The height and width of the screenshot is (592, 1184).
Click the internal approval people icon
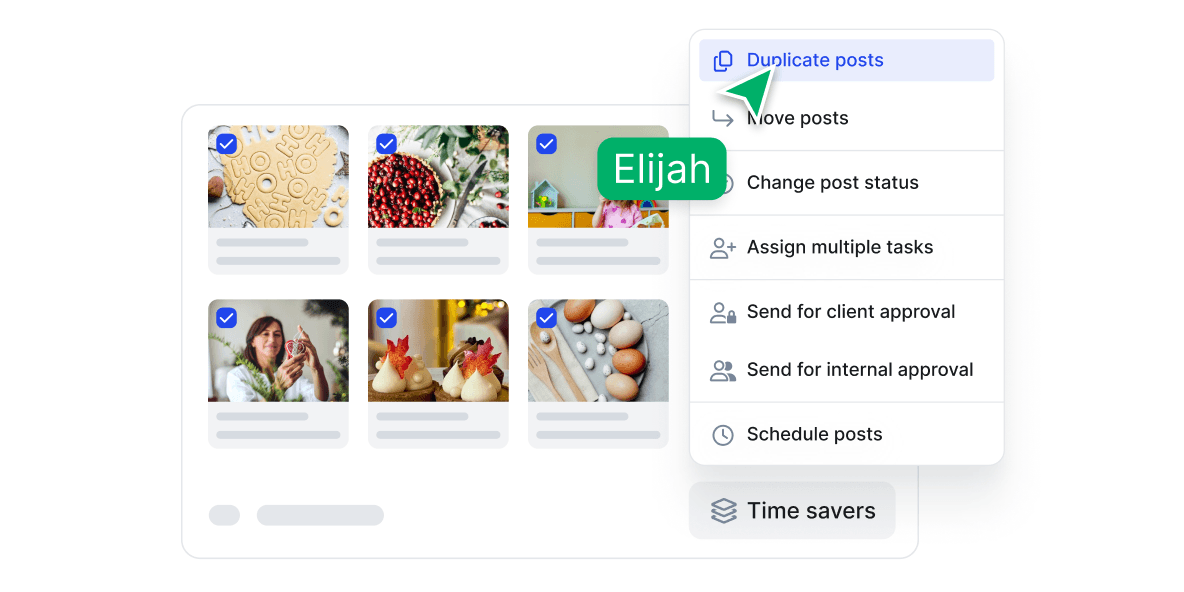point(723,370)
